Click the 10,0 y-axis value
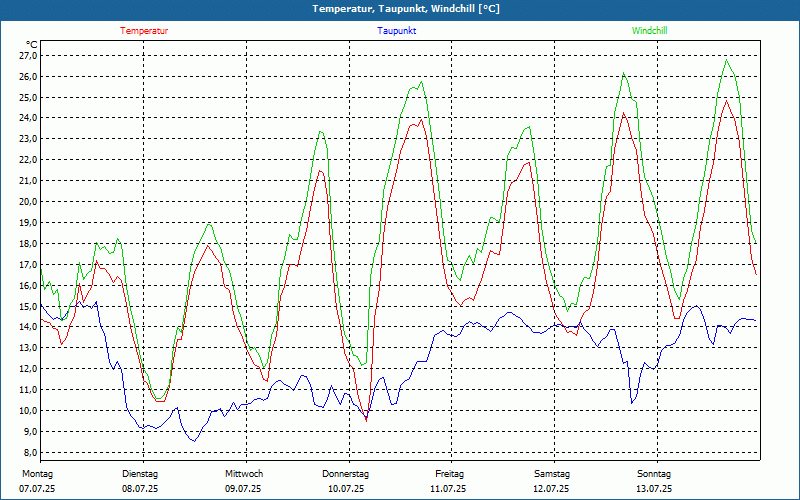This screenshot has width=800, height=500. [29, 411]
